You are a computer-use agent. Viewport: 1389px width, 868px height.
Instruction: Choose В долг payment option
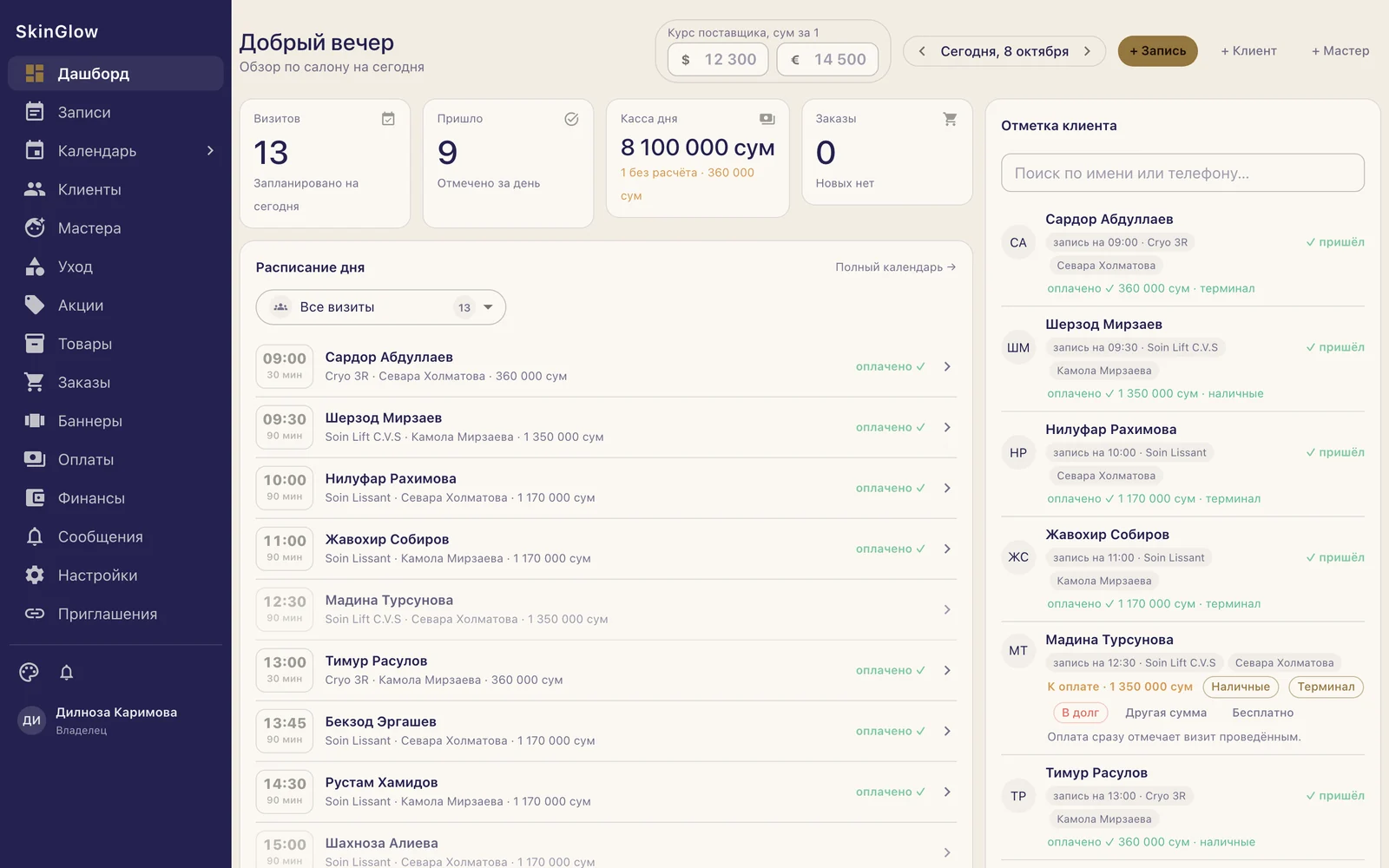(x=1080, y=713)
